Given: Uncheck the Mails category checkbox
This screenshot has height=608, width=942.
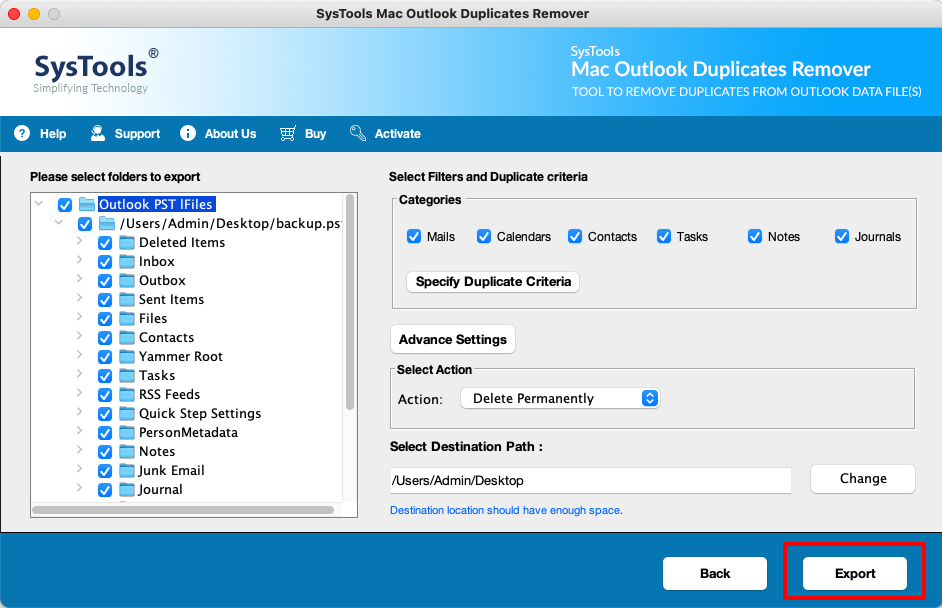Looking at the screenshot, I should pyautogui.click(x=414, y=236).
